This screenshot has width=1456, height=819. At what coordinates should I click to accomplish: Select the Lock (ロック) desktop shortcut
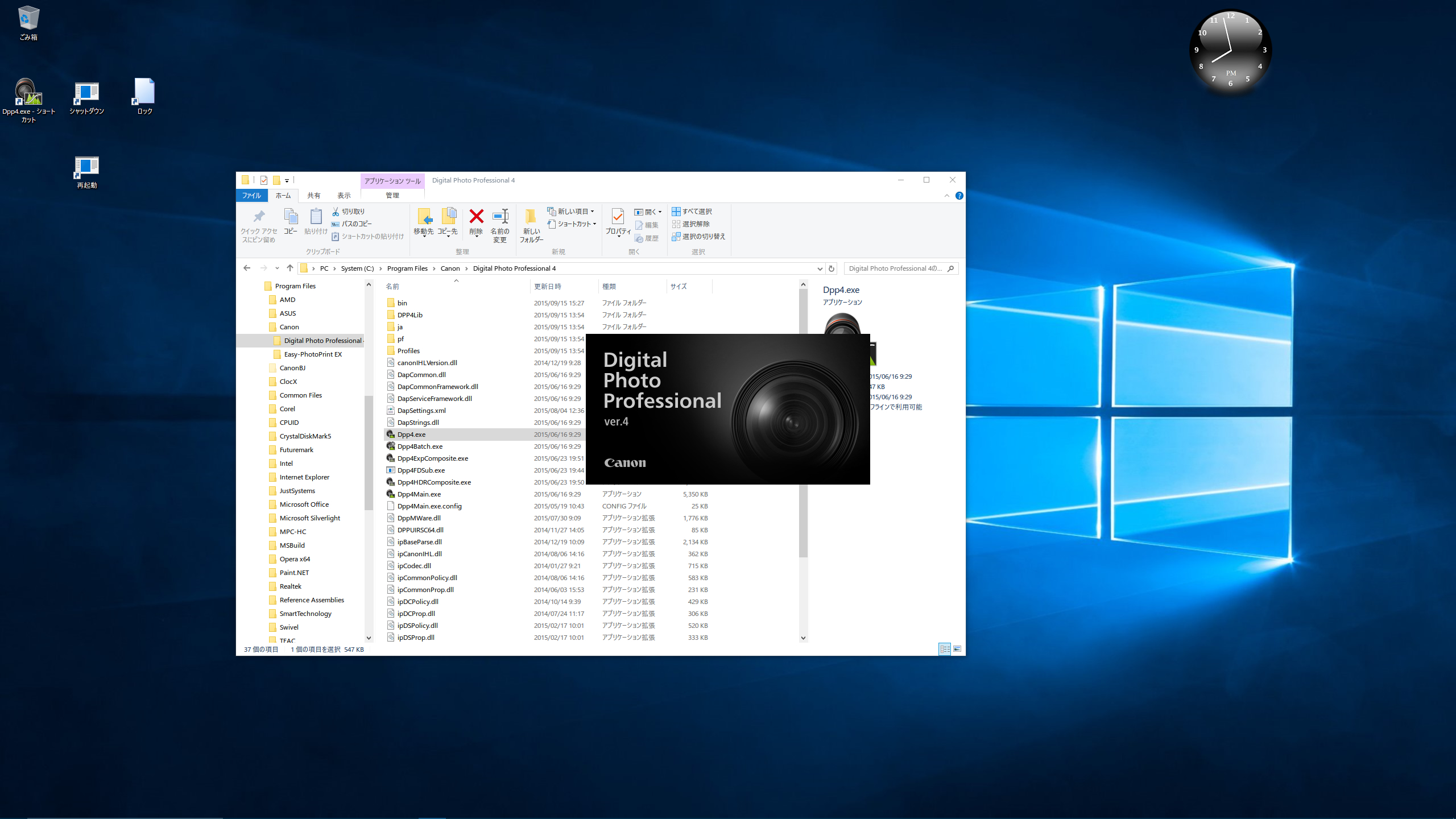coord(144,97)
